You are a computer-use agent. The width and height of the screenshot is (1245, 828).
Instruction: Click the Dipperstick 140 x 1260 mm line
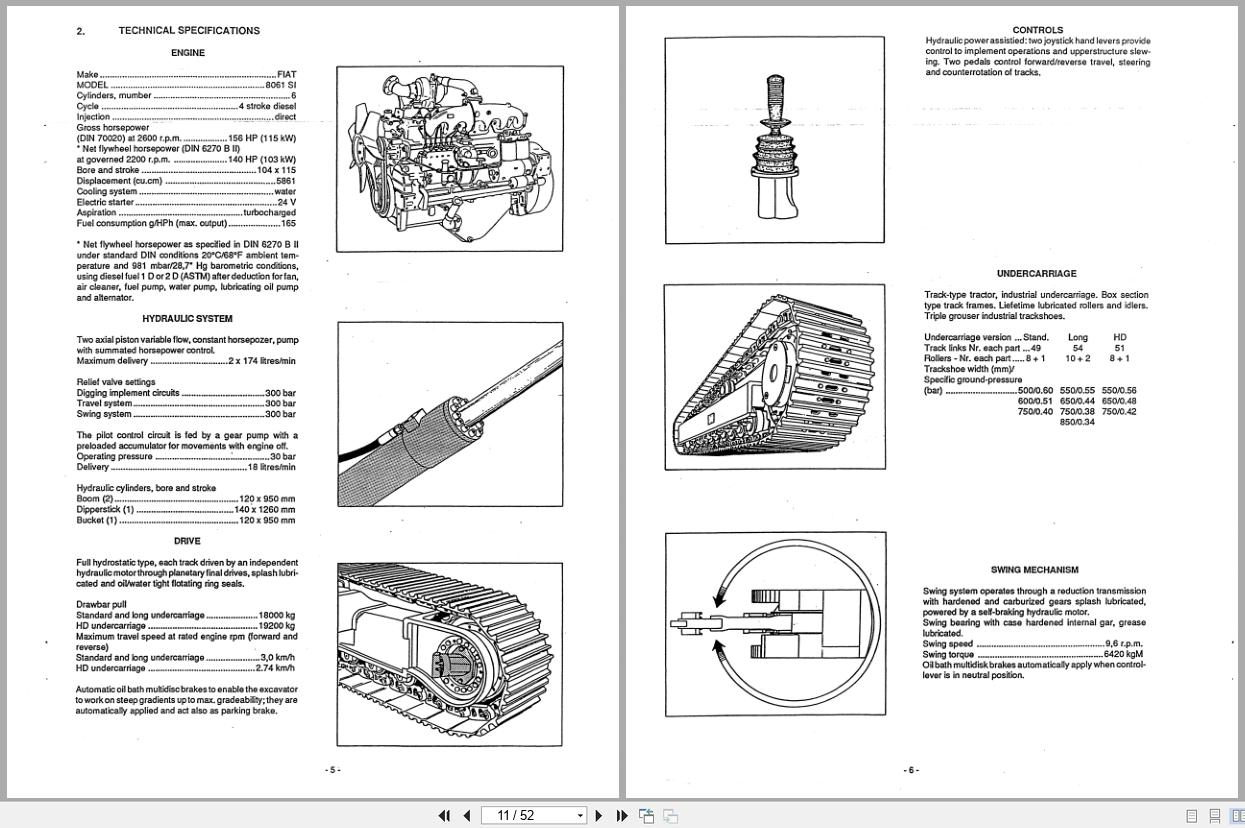pyautogui.click(x=186, y=510)
